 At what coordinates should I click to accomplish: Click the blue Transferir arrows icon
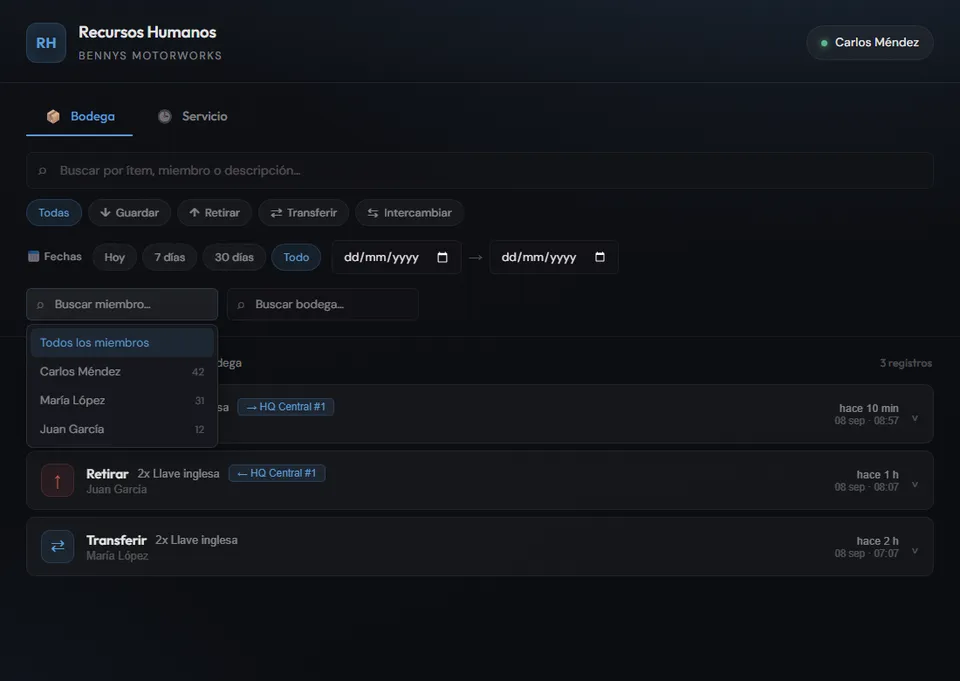click(x=58, y=546)
